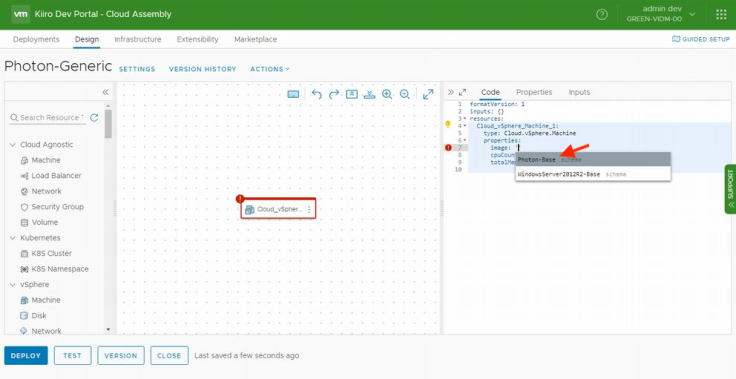The width and height of the screenshot is (736, 379).
Task: Show keyboard shortcuts icon on canvas
Action: click(293, 94)
